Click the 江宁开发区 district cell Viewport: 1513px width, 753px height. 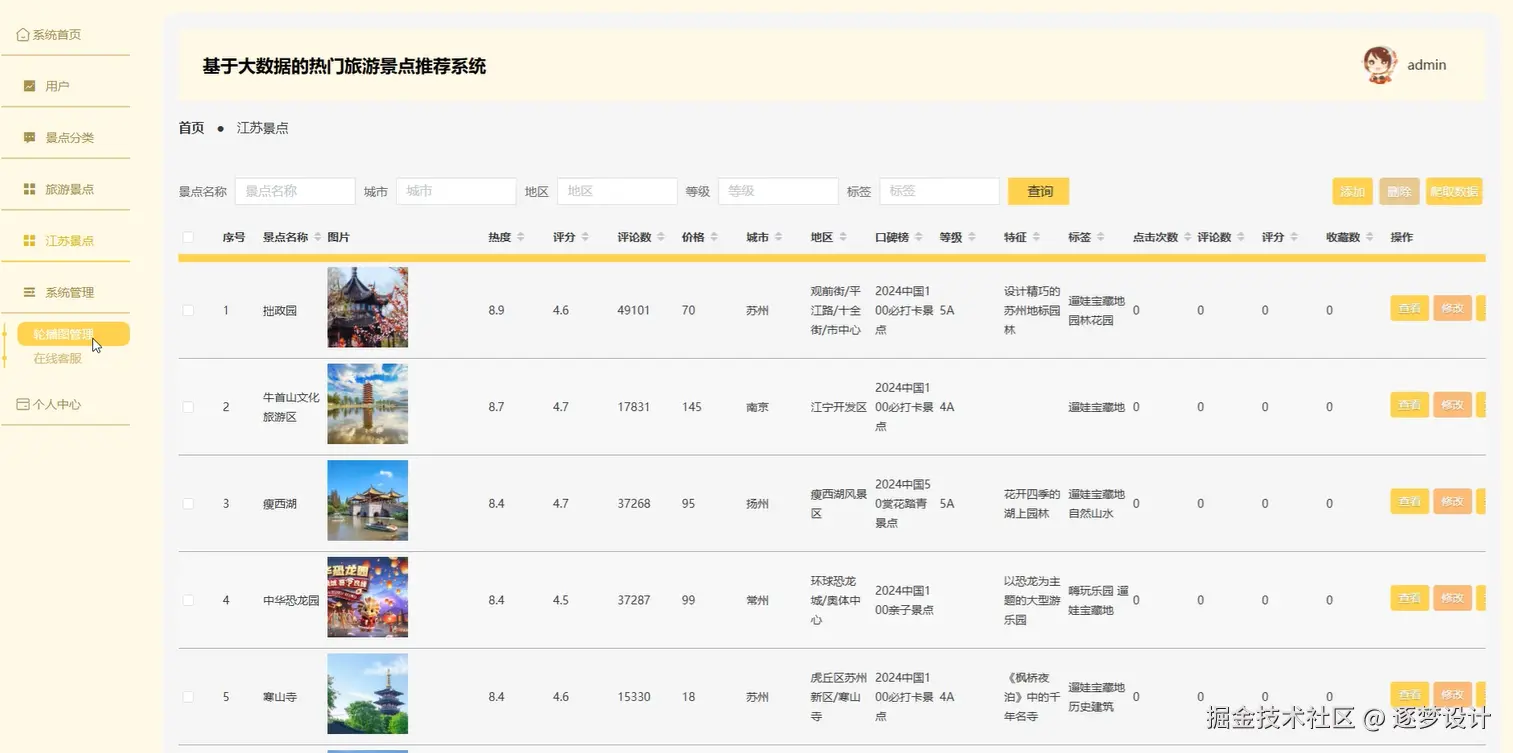pos(838,407)
